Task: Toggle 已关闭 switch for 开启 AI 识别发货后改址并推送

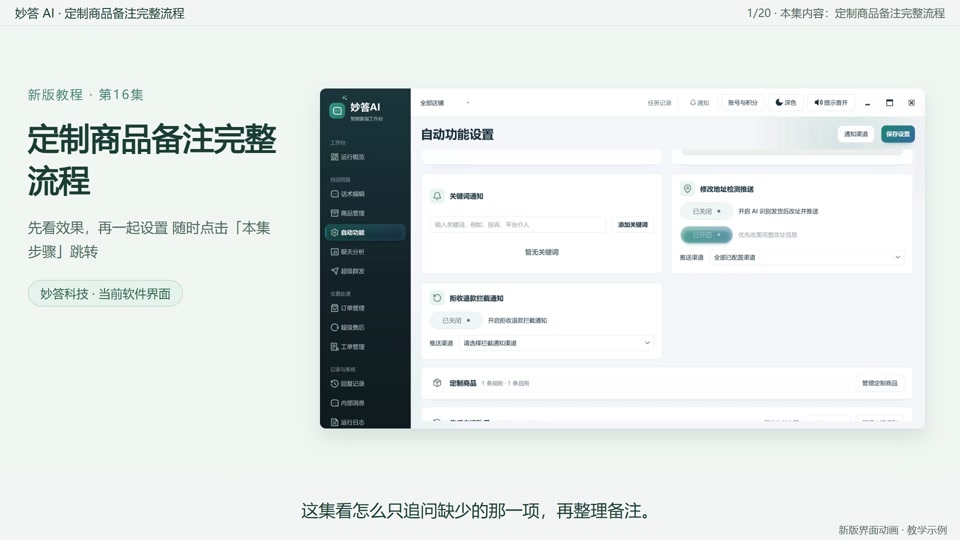Action: click(x=707, y=211)
